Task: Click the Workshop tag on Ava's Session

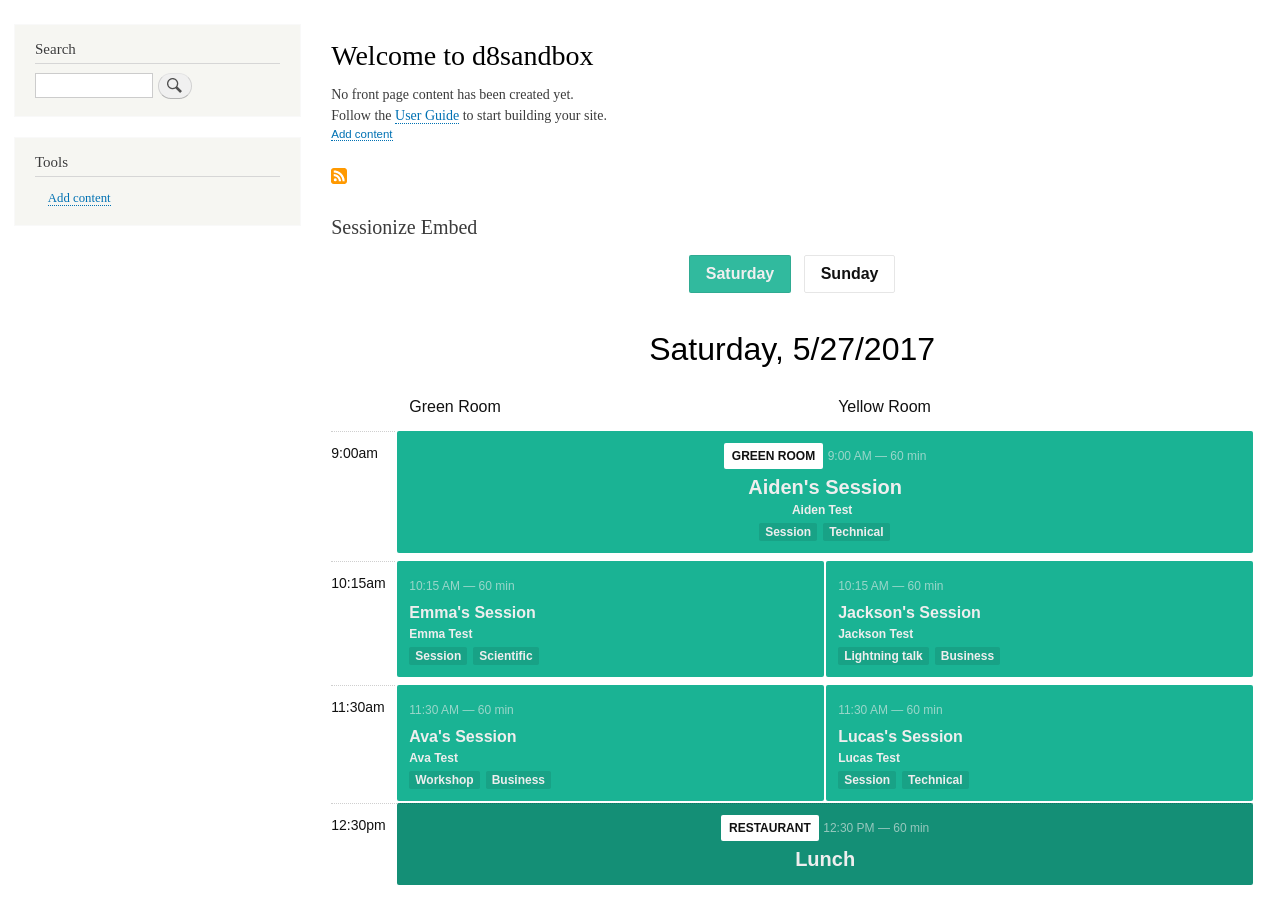Action: tap(444, 778)
